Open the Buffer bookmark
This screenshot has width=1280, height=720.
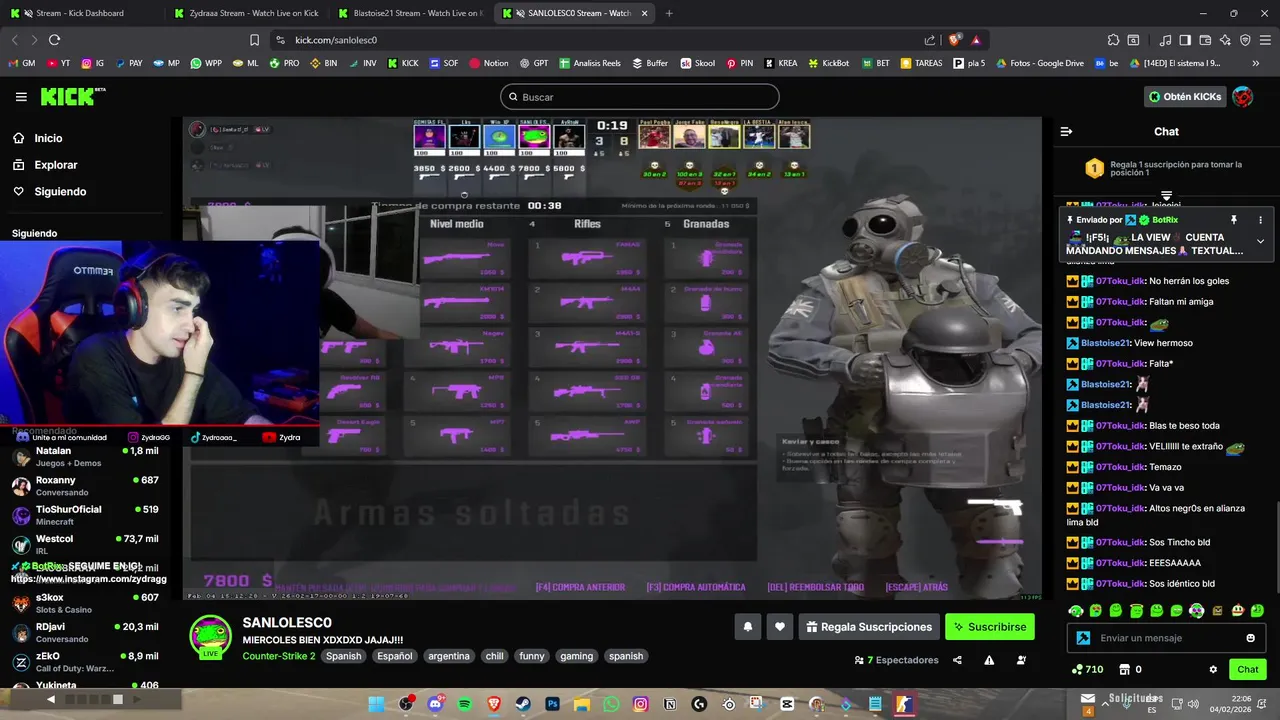[x=650, y=63]
